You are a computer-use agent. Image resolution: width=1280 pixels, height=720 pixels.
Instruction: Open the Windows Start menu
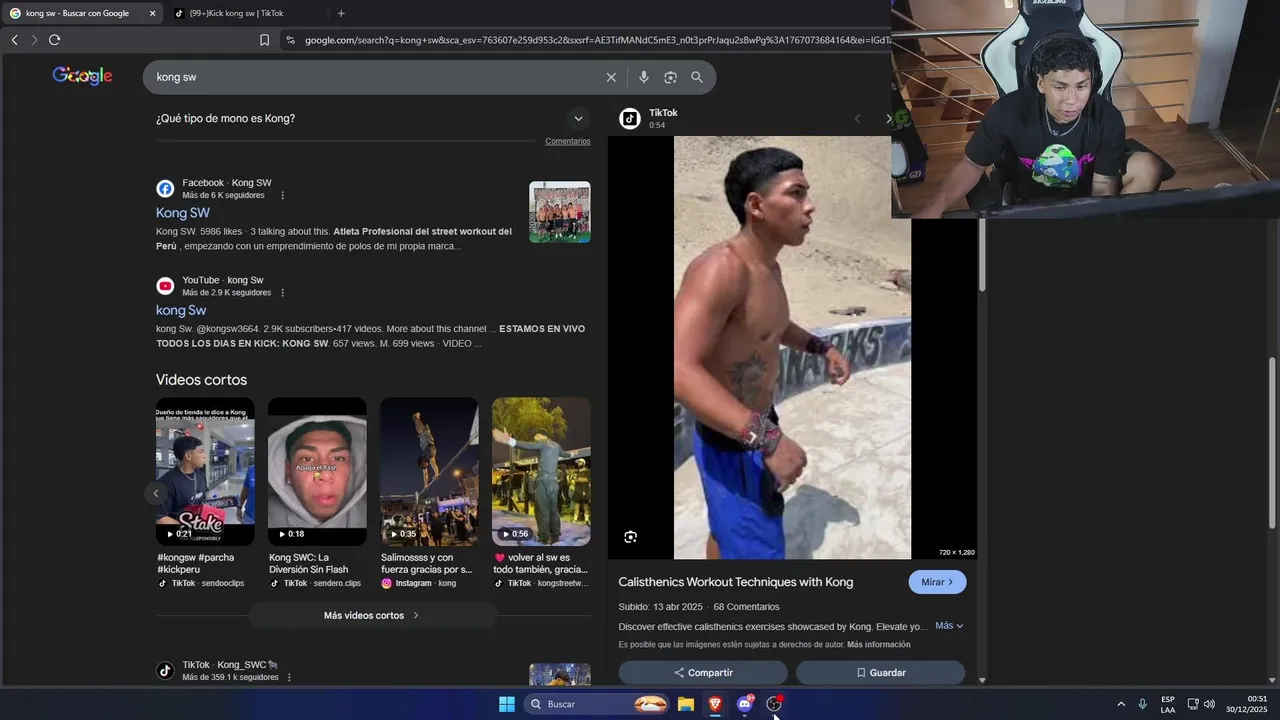tap(507, 704)
